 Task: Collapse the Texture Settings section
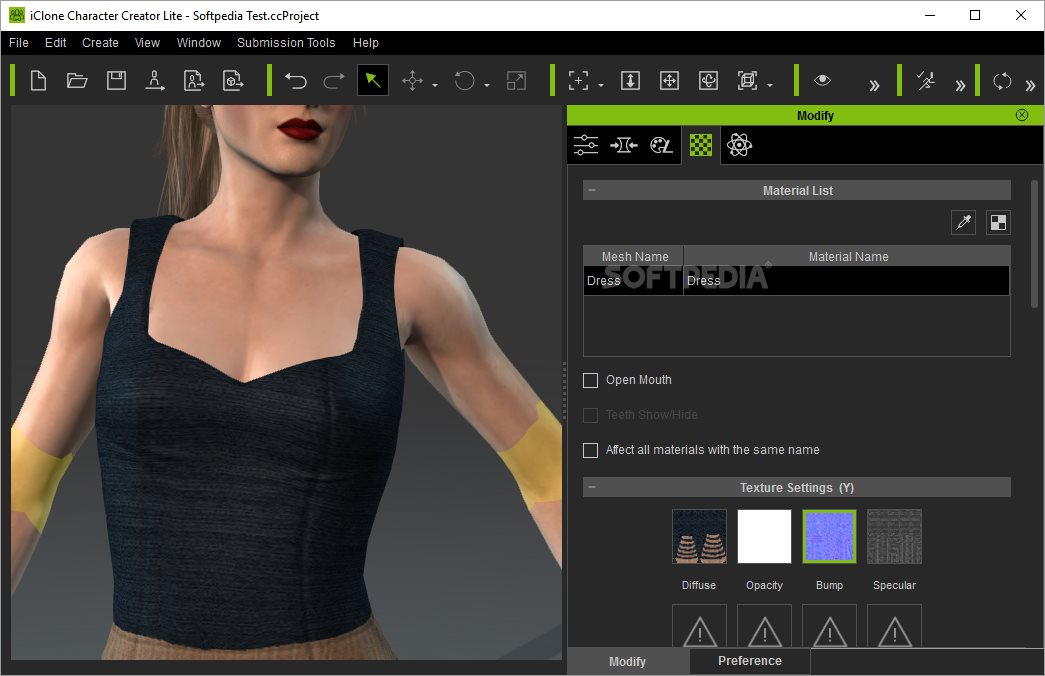click(592, 487)
